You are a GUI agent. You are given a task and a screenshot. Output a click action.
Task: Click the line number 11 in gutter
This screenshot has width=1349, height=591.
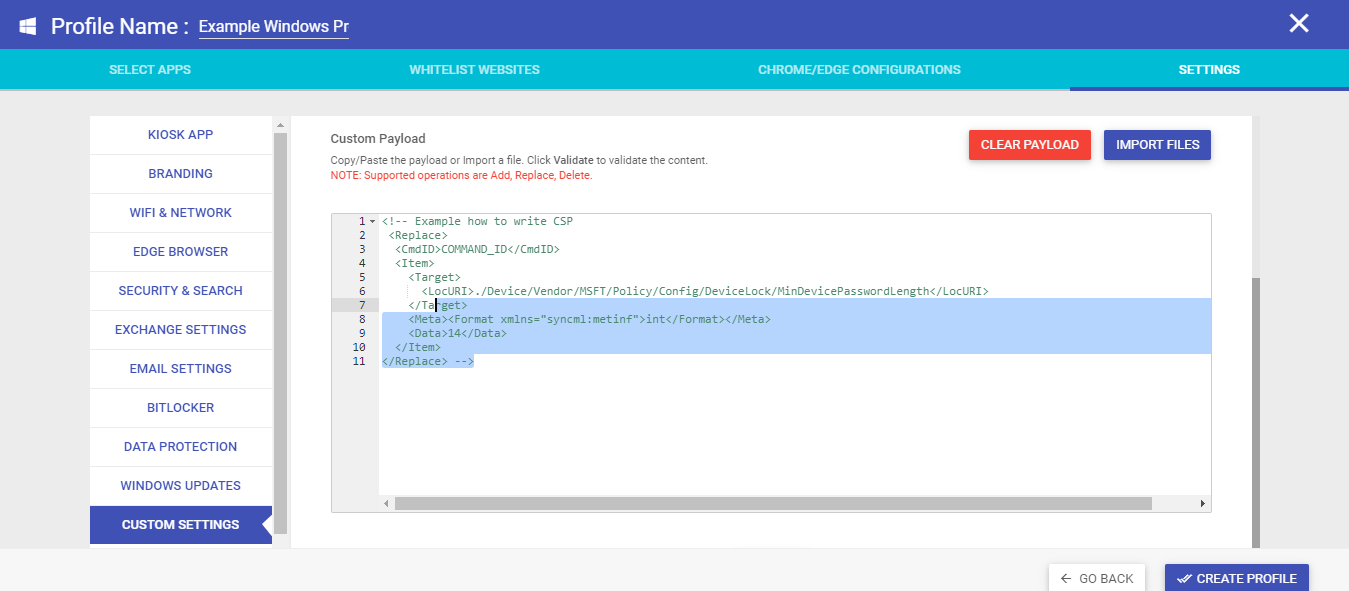[x=359, y=361]
